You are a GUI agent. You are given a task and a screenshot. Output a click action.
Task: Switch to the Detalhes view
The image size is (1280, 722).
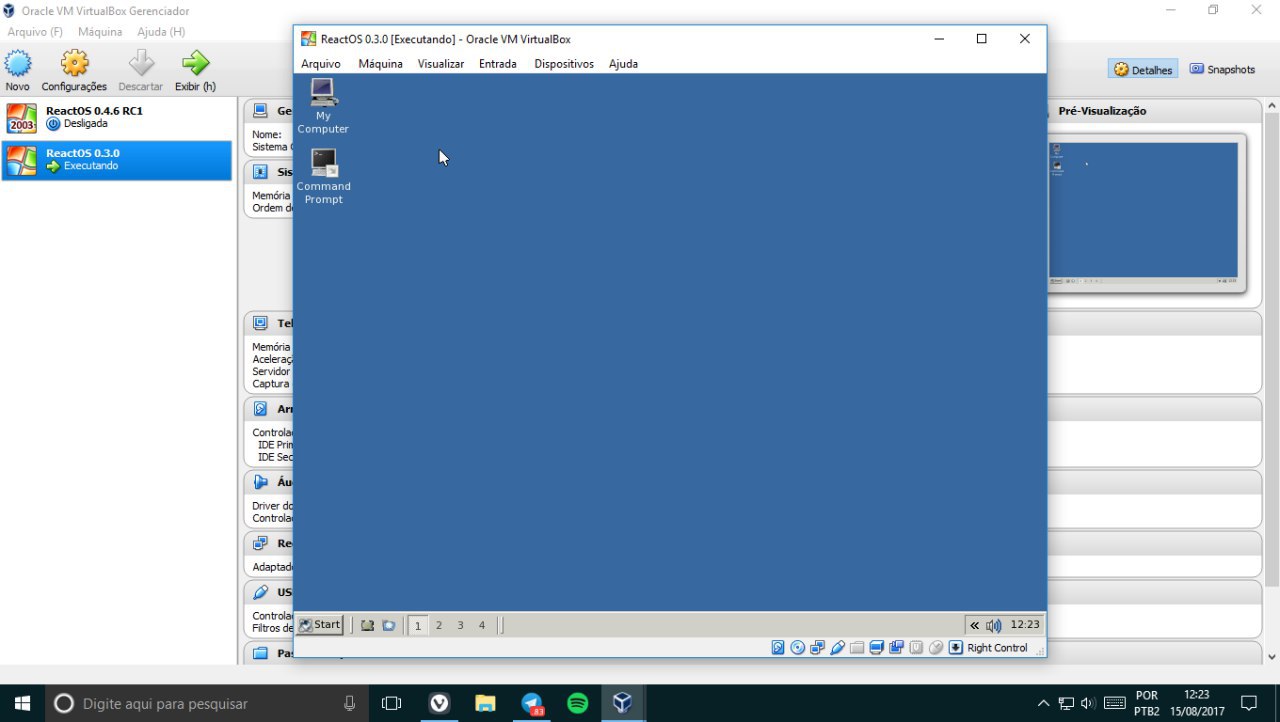(1143, 70)
